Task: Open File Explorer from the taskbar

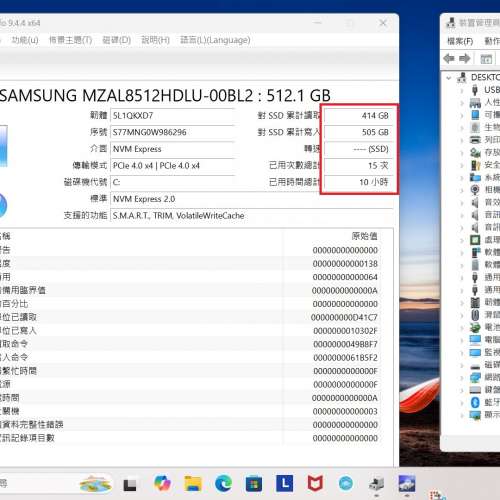Action: pos(193,483)
